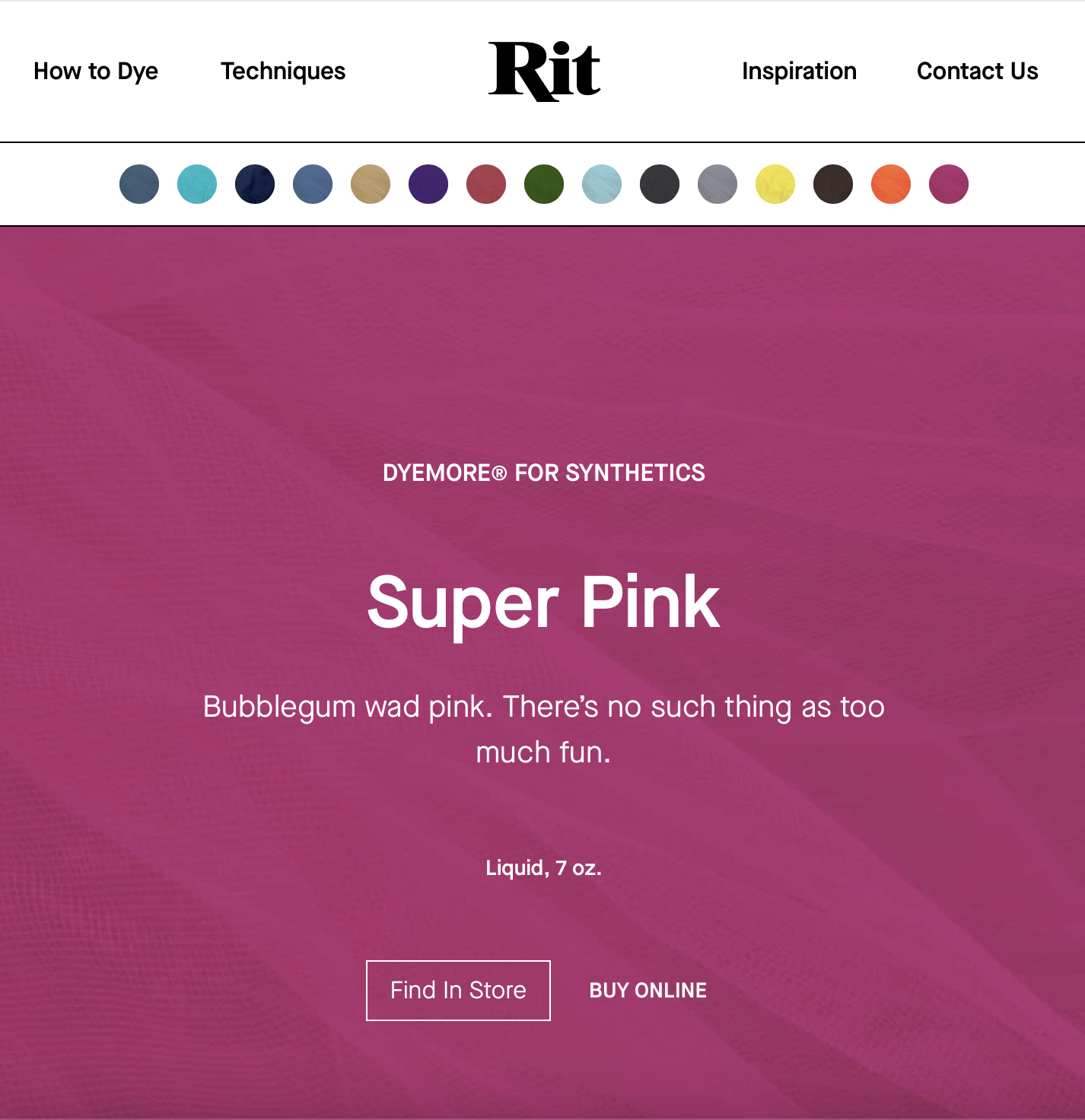This screenshot has height=1120, width=1085.
Task: Select the light gray color swatch
Action: 717,184
